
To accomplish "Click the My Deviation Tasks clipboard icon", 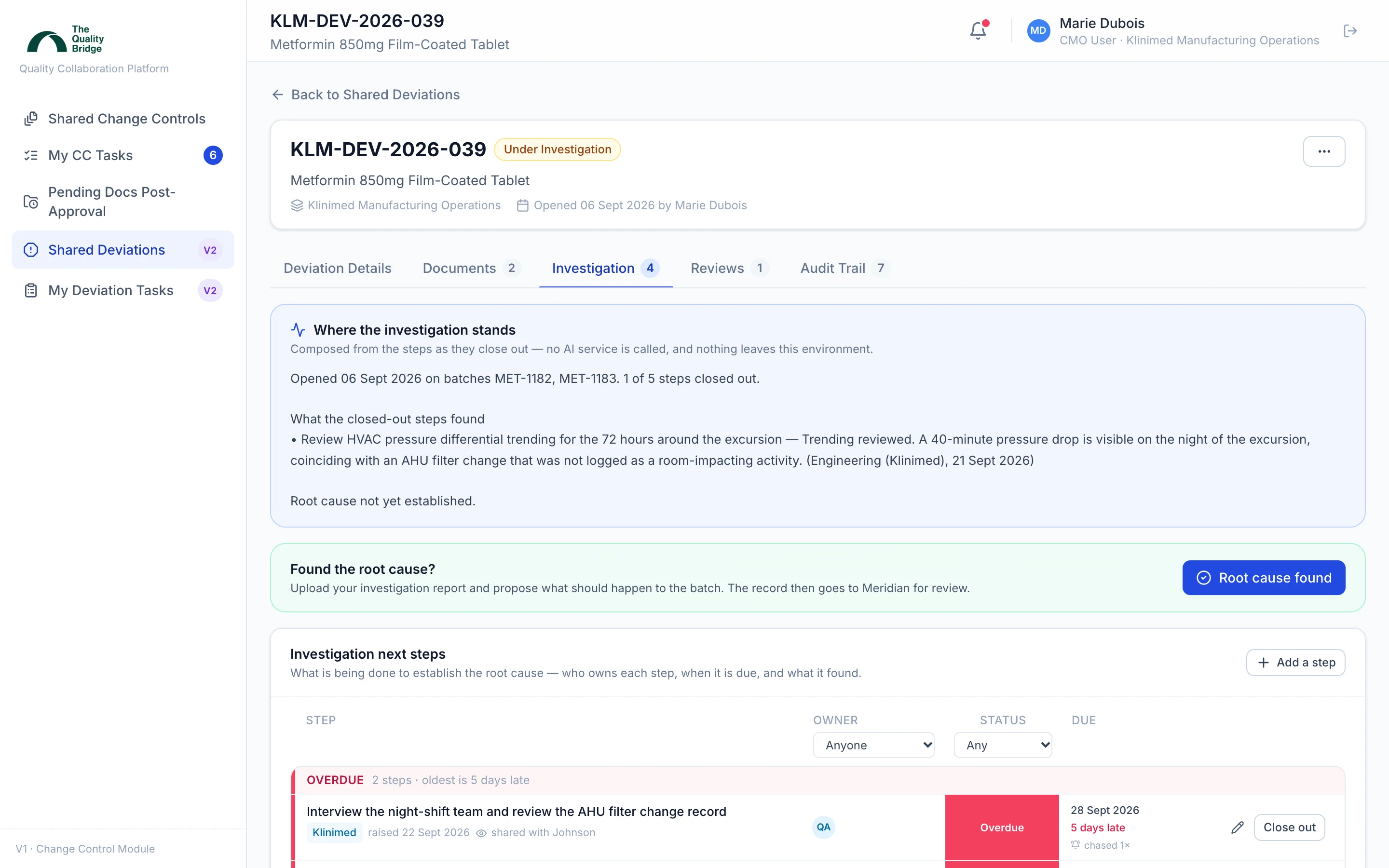I will point(31,290).
